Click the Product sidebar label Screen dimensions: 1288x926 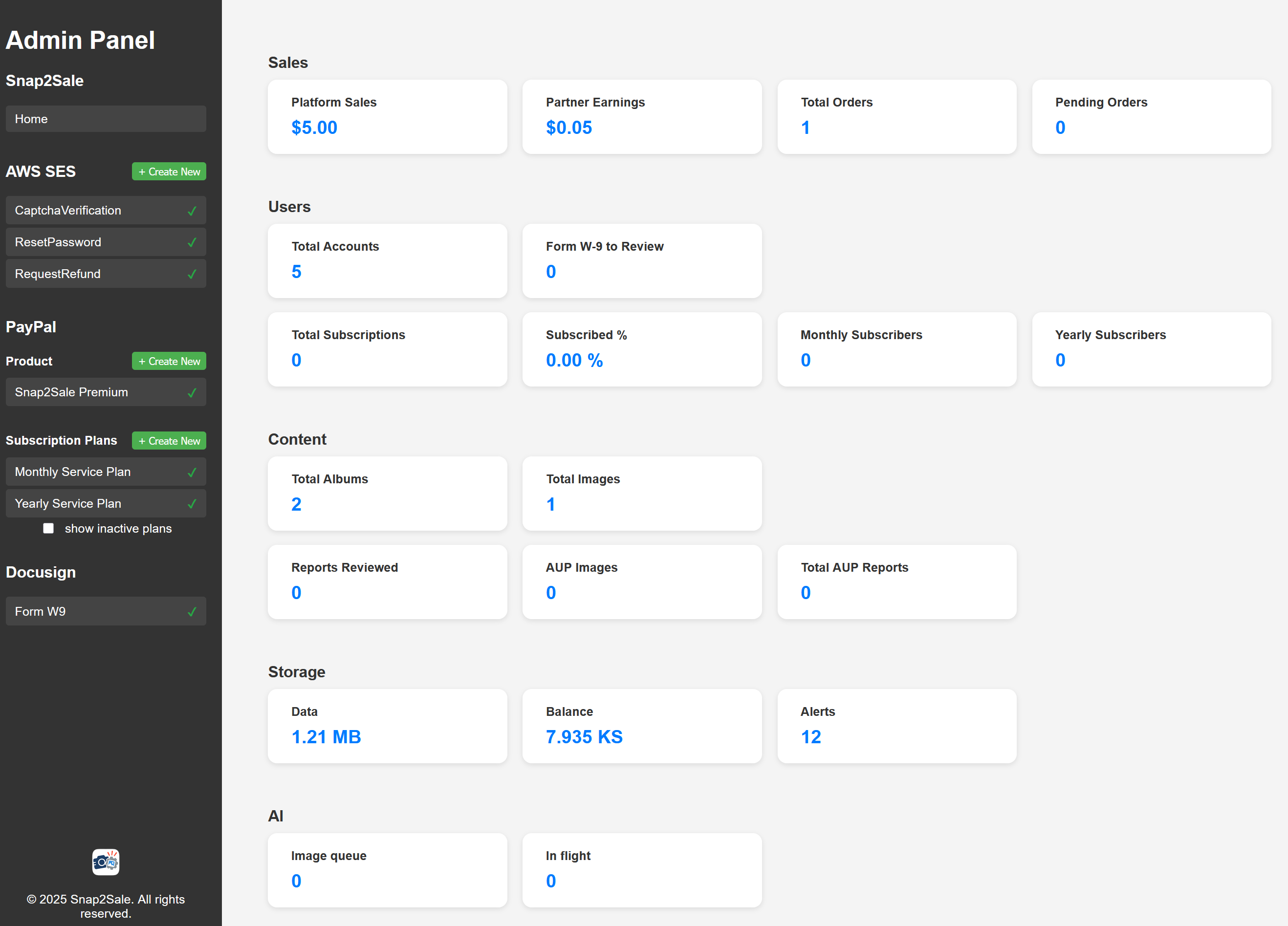29,361
